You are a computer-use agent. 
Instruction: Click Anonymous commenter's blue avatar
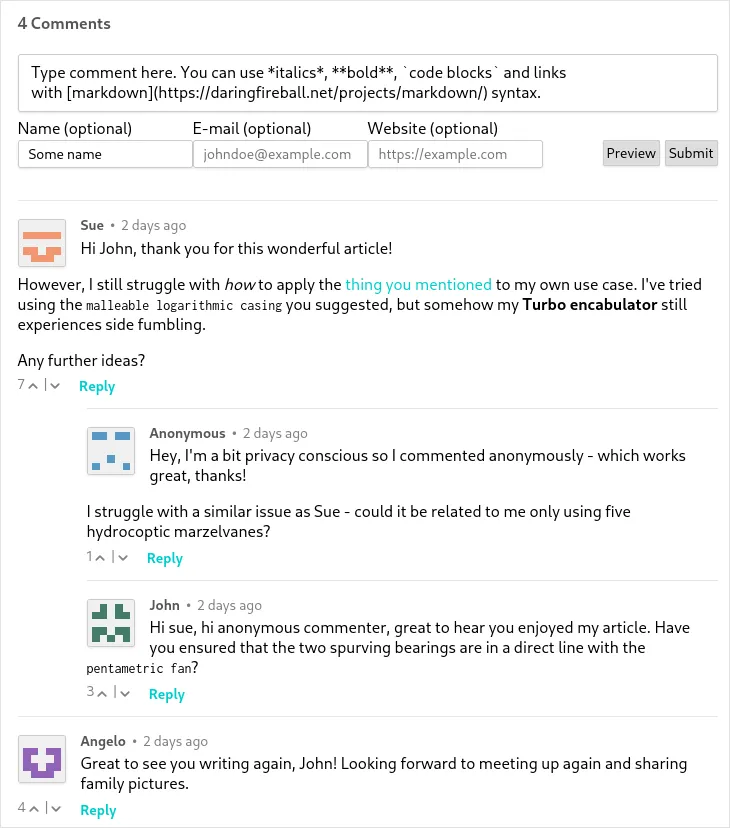(111, 451)
